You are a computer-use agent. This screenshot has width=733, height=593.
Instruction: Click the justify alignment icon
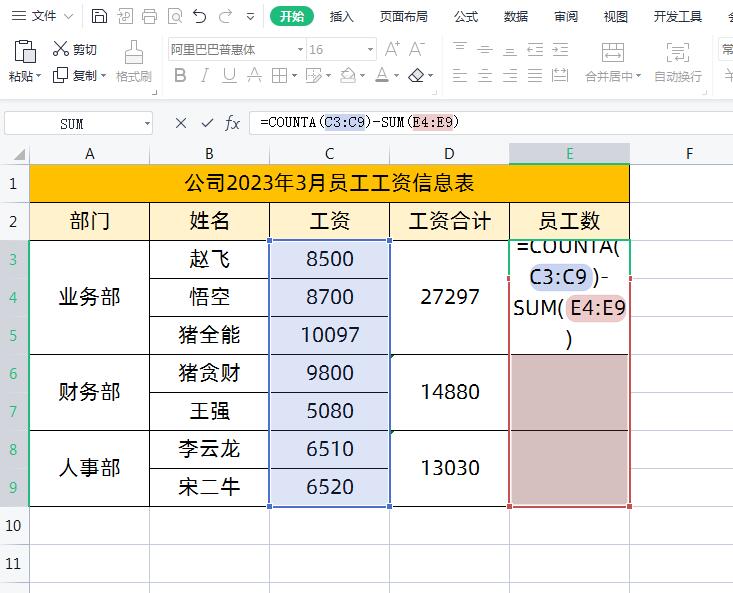pos(535,75)
